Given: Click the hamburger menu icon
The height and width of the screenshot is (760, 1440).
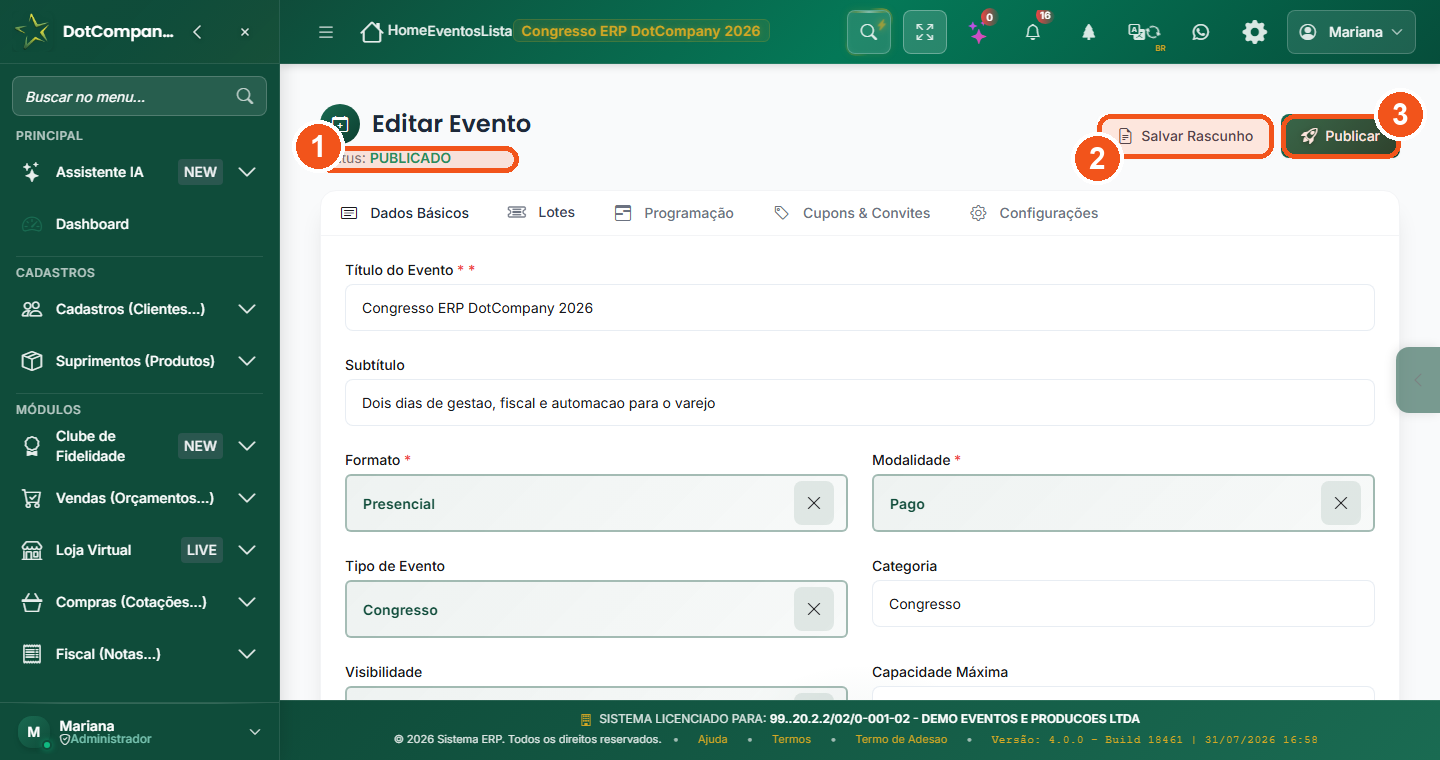Looking at the screenshot, I should (326, 32).
